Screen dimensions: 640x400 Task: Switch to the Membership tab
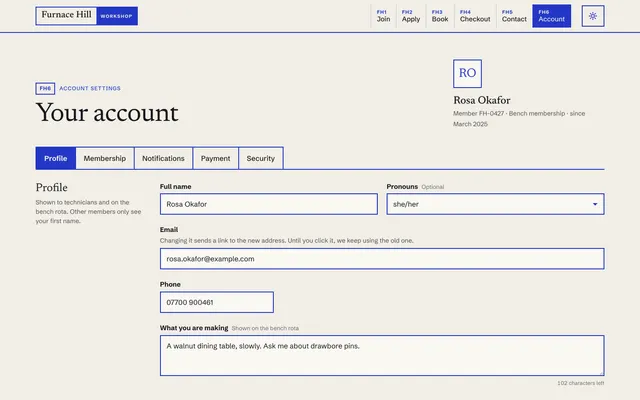click(x=105, y=158)
